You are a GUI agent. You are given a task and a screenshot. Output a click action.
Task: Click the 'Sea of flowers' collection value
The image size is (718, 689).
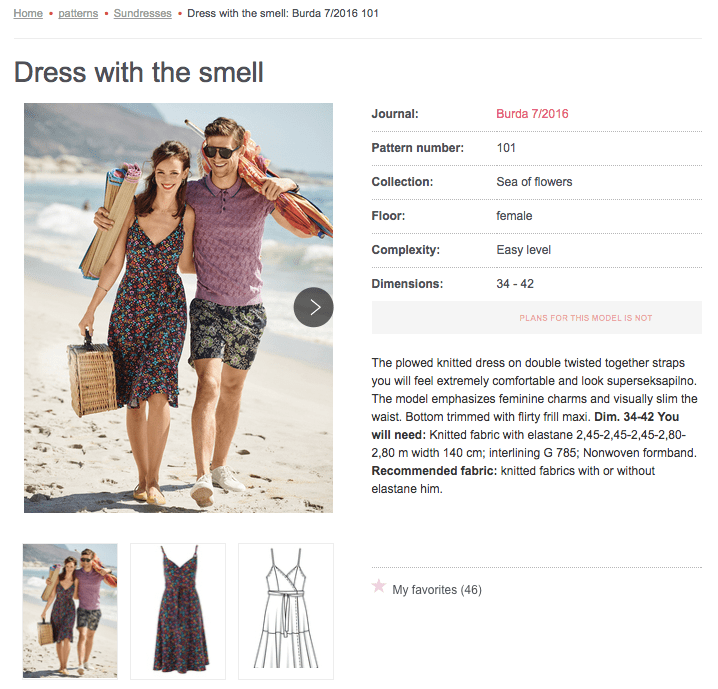[534, 182]
